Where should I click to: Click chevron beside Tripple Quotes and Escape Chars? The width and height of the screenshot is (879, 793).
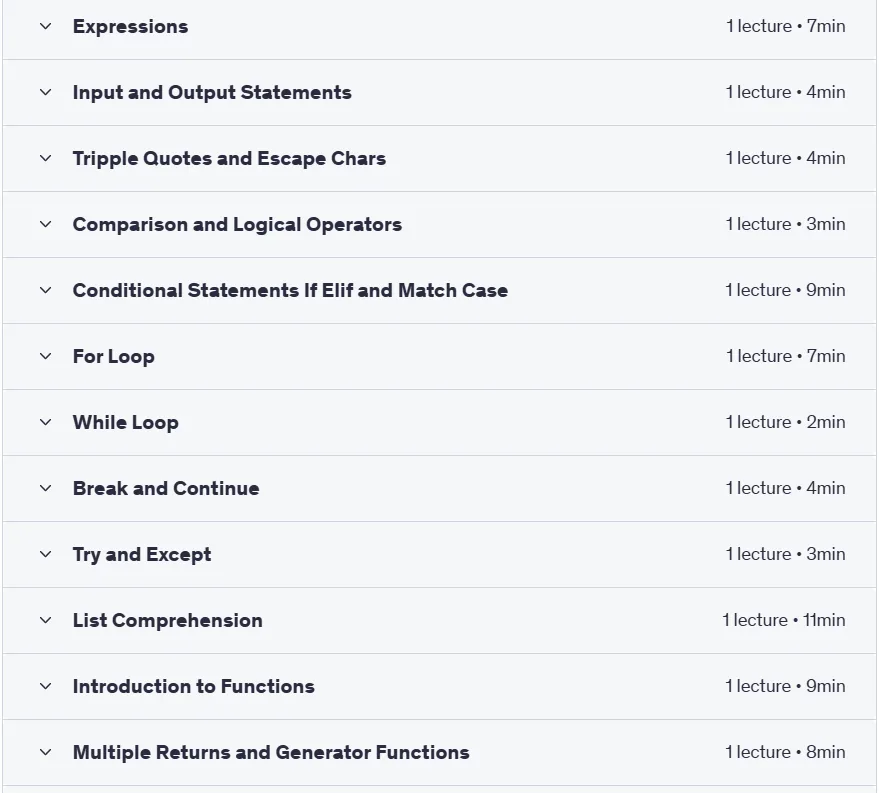click(x=46, y=159)
